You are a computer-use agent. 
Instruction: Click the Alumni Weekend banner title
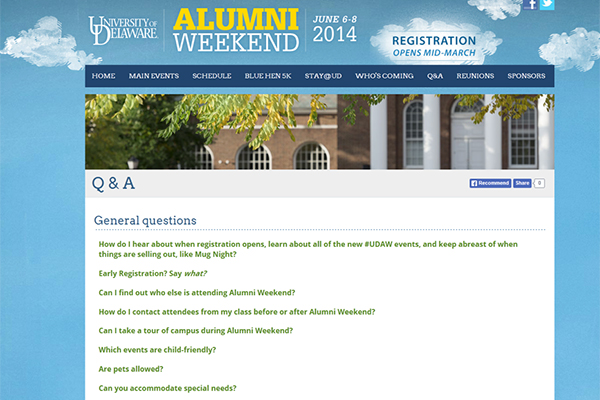(236, 30)
